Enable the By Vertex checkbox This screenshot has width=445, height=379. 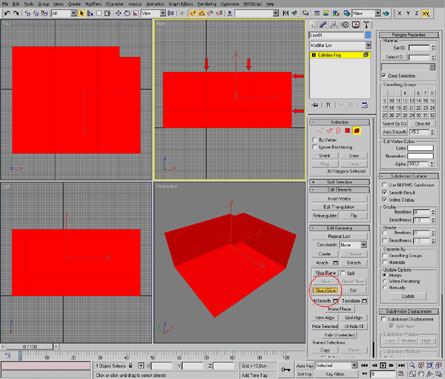tap(315, 140)
